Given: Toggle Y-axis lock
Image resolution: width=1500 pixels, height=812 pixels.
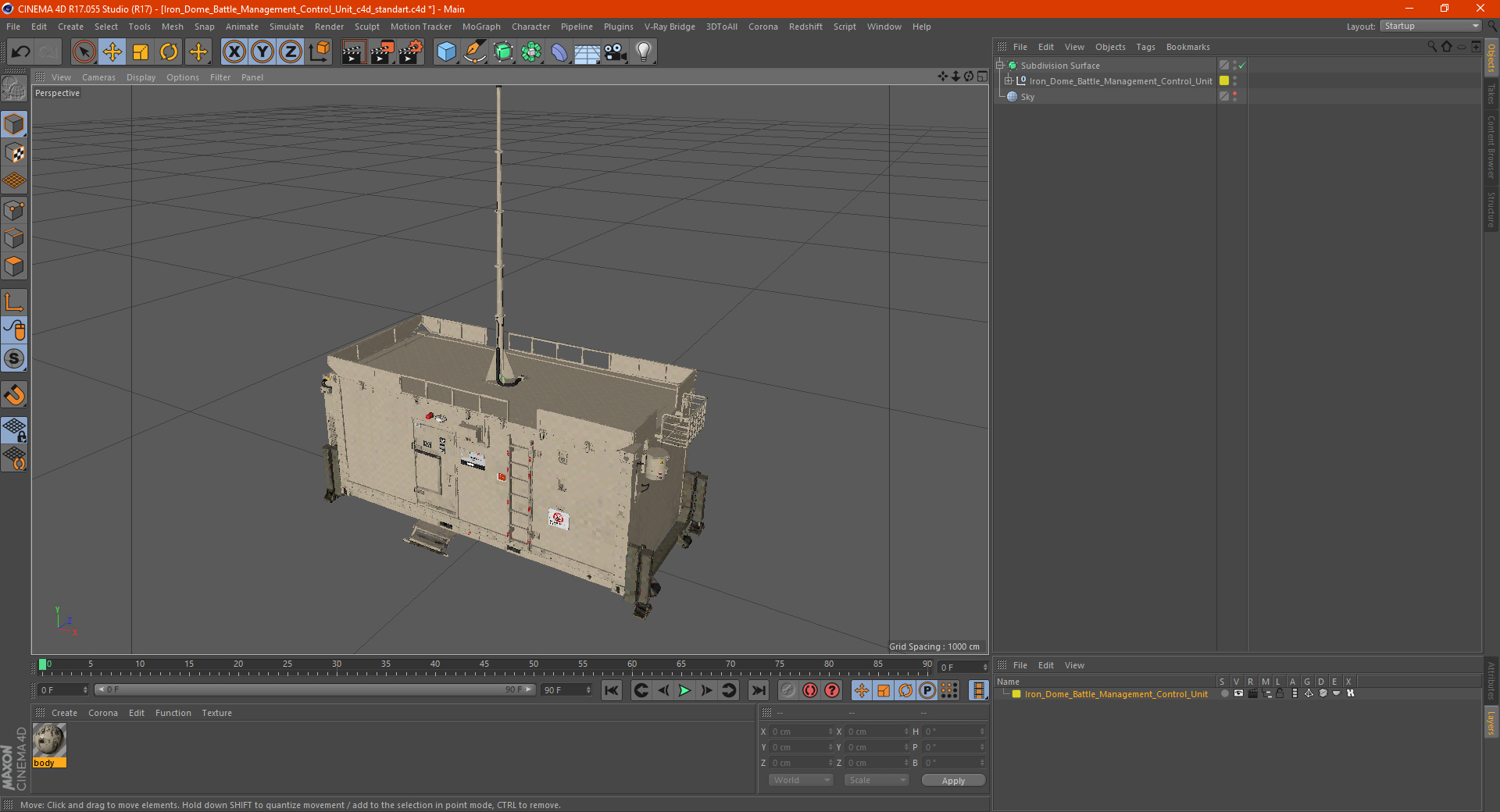Looking at the screenshot, I should pos(262,52).
